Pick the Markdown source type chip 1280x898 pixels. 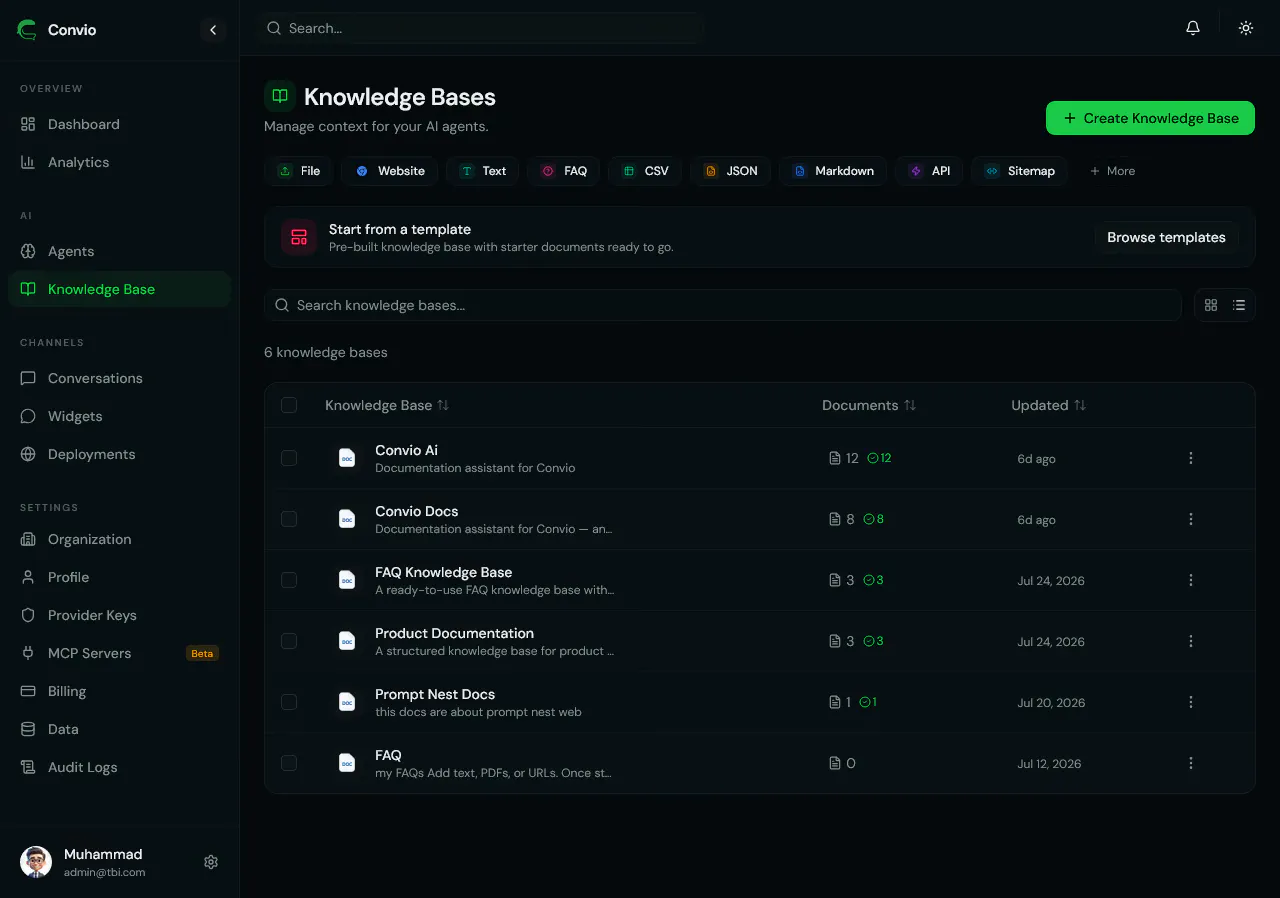click(x=833, y=171)
